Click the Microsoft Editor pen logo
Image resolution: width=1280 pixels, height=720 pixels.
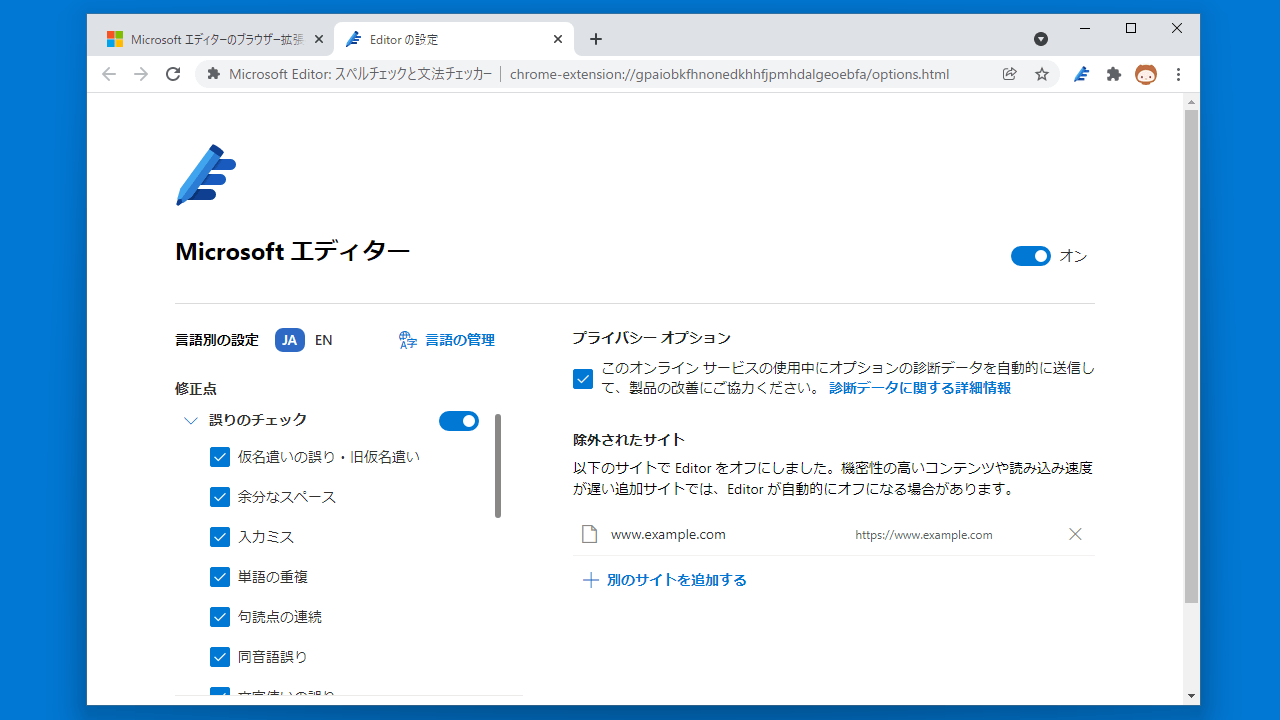pos(206,175)
